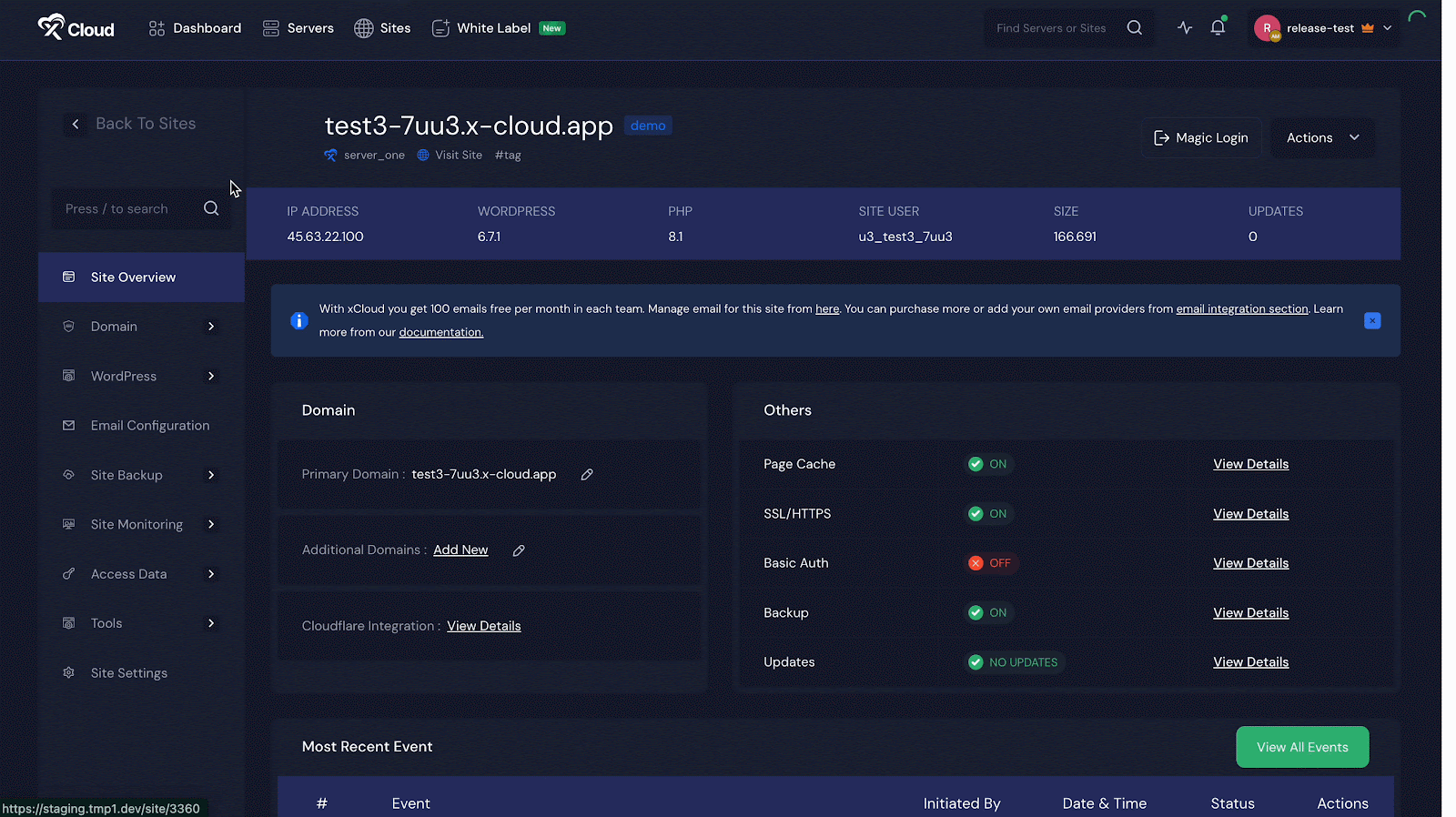The height and width of the screenshot is (817, 1456).
Task: Open the Actions dropdown
Action: [1321, 137]
